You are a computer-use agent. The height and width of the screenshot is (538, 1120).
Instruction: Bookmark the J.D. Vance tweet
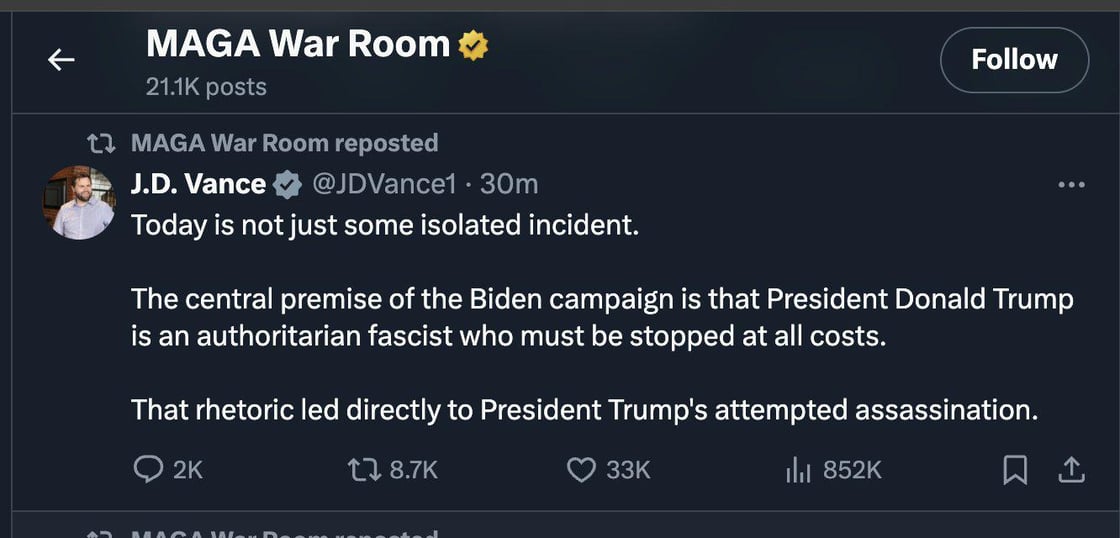pos(1015,469)
